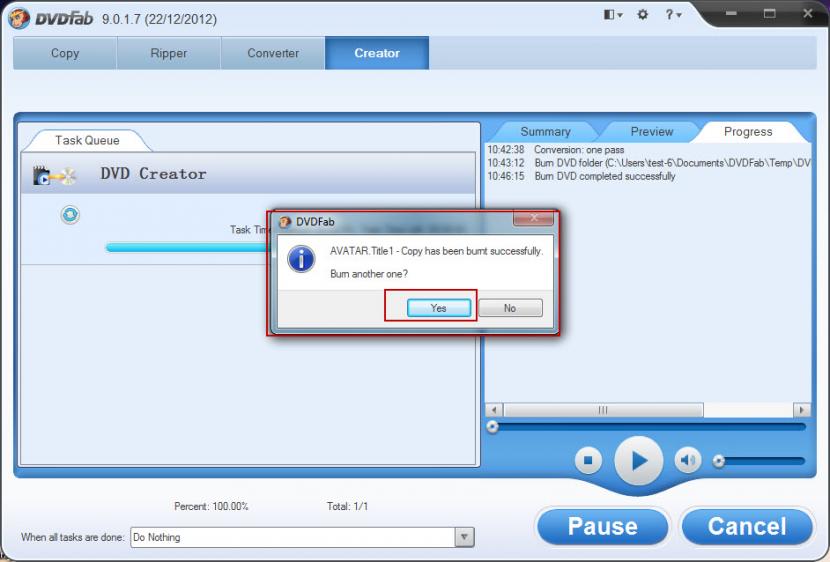Select the Creator tab

click(377, 53)
